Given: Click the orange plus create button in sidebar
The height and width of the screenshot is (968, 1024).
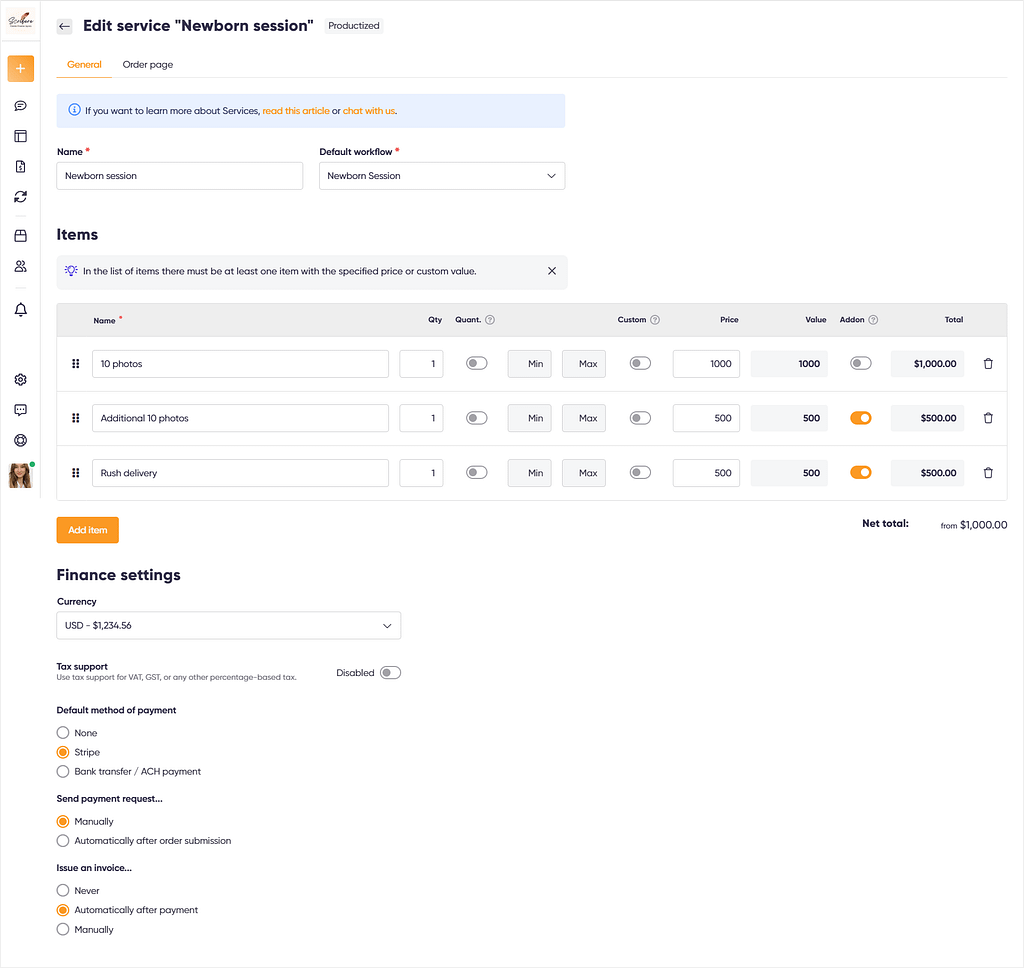Looking at the screenshot, I should 20,69.
